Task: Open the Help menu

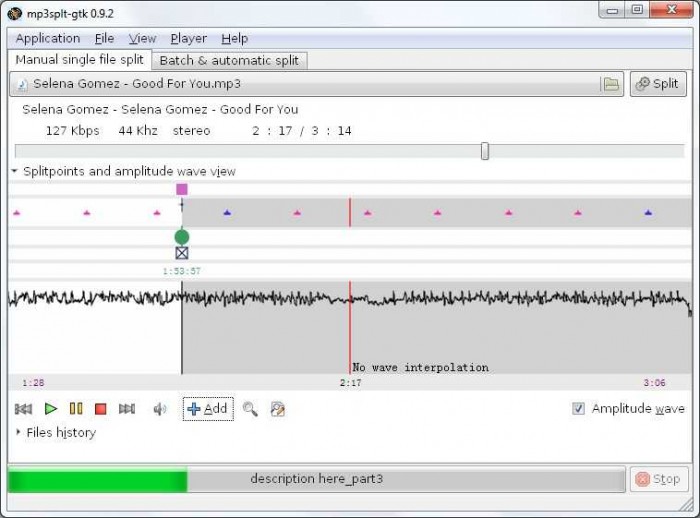Action: click(x=235, y=38)
